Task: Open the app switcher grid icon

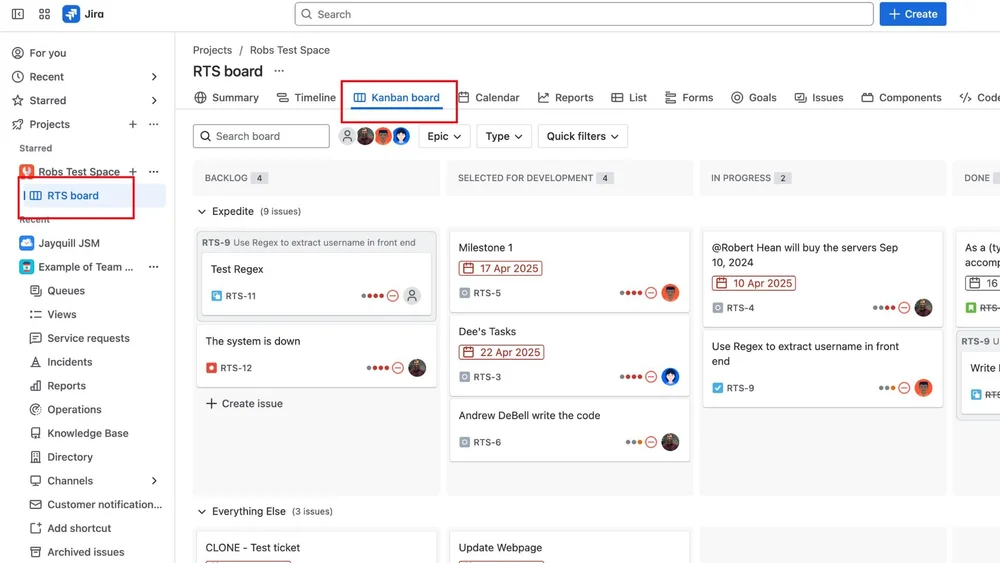Action: [44, 14]
